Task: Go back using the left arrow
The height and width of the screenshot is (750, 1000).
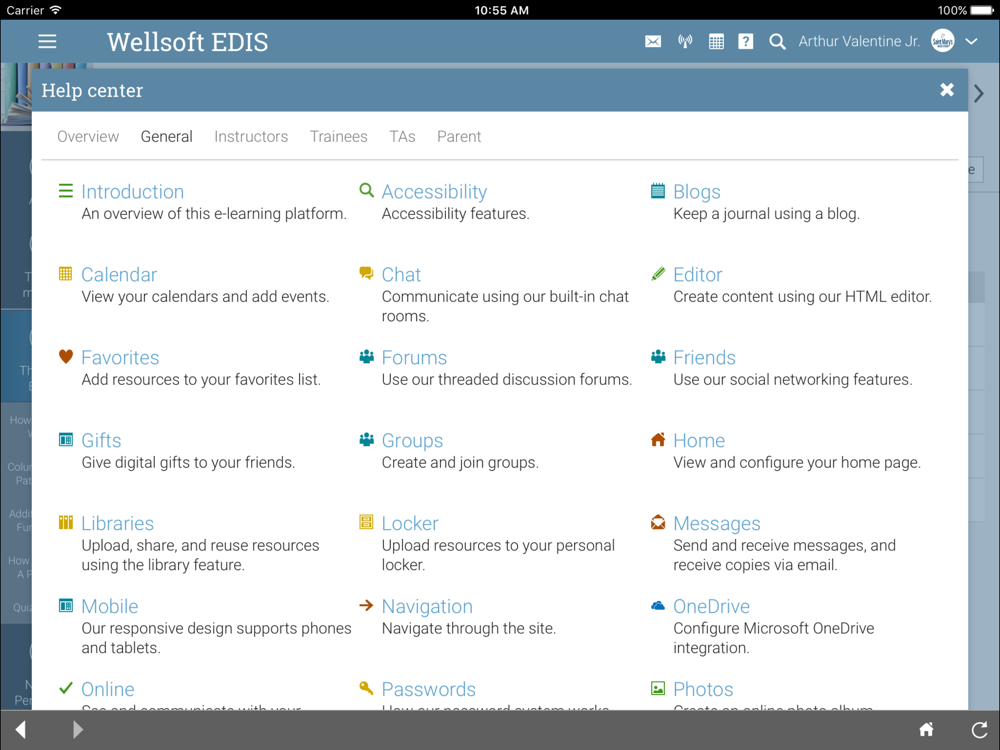Action: [x=21, y=729]
